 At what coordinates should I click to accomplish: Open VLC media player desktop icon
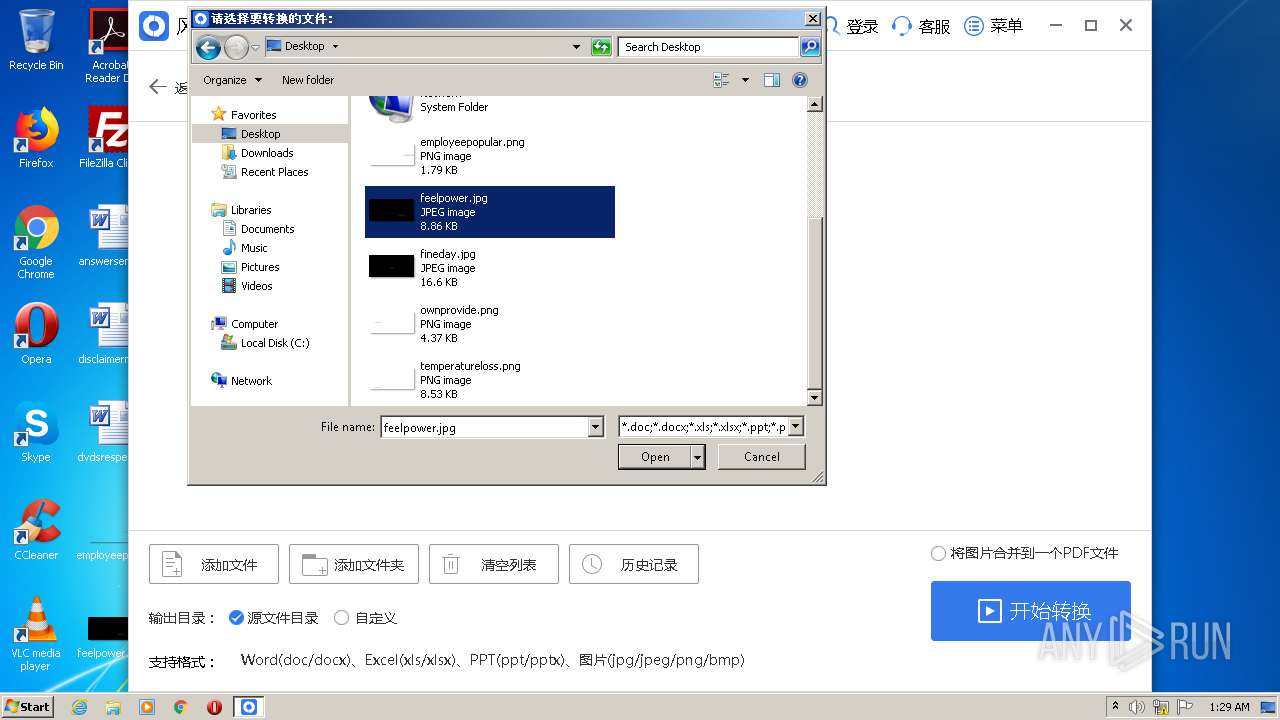tap(36, 633)
